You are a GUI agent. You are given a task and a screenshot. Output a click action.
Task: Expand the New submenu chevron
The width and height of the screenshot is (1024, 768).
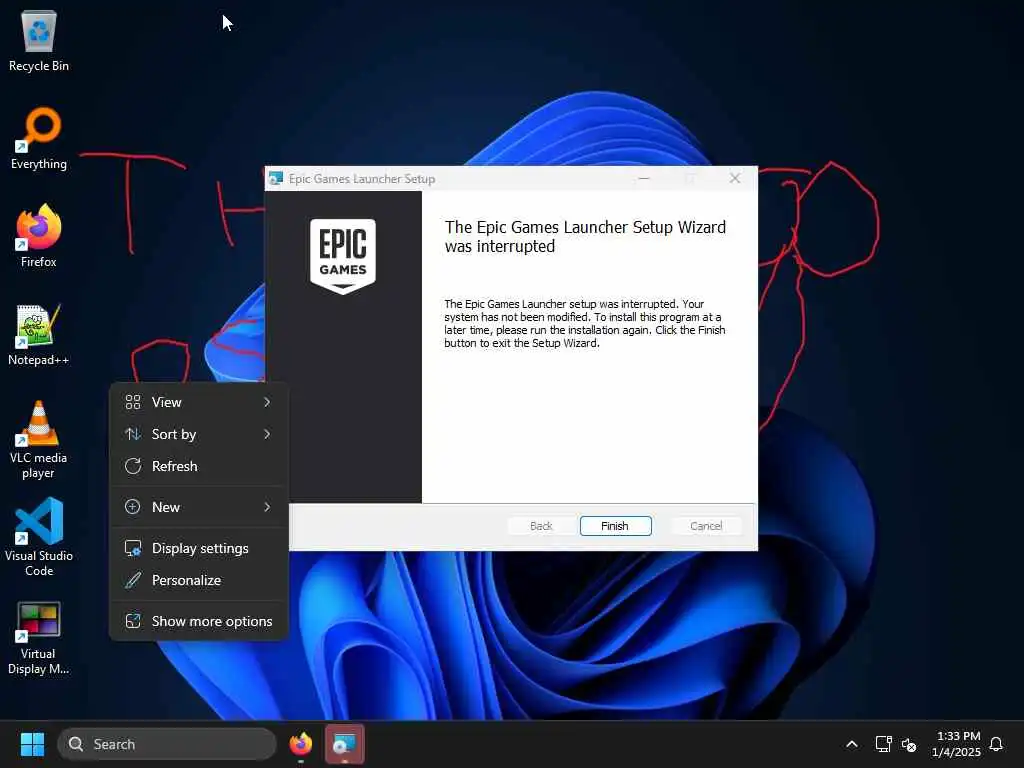coord(267,507)
